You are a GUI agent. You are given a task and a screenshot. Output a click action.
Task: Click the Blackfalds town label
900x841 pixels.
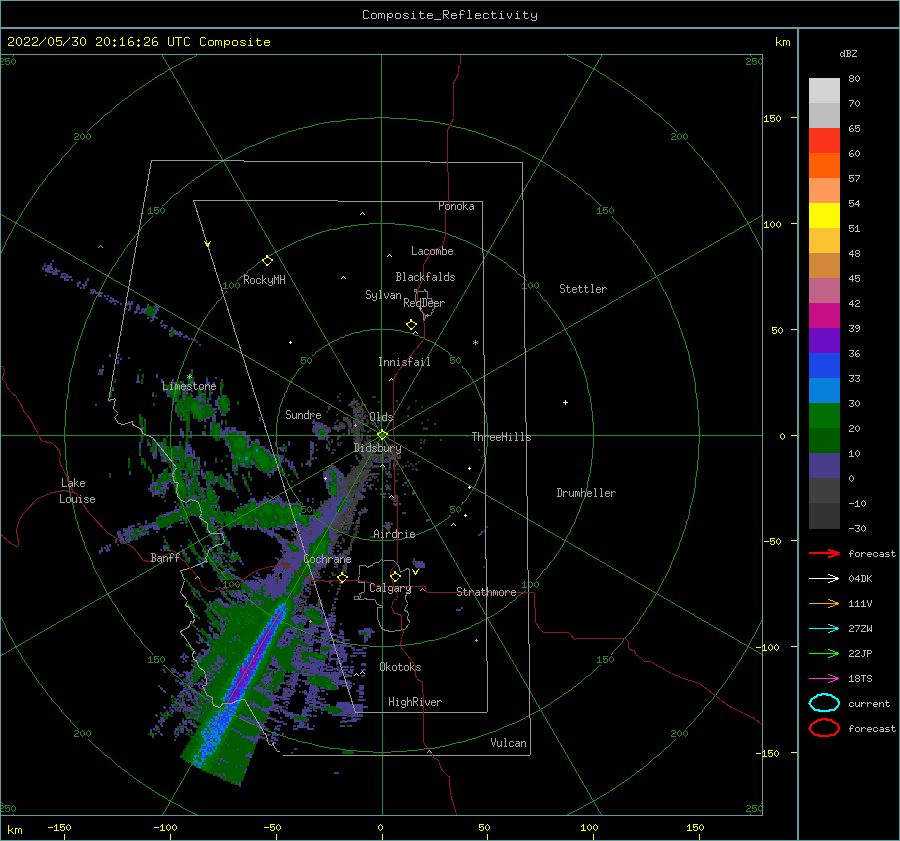click(425, 277)
